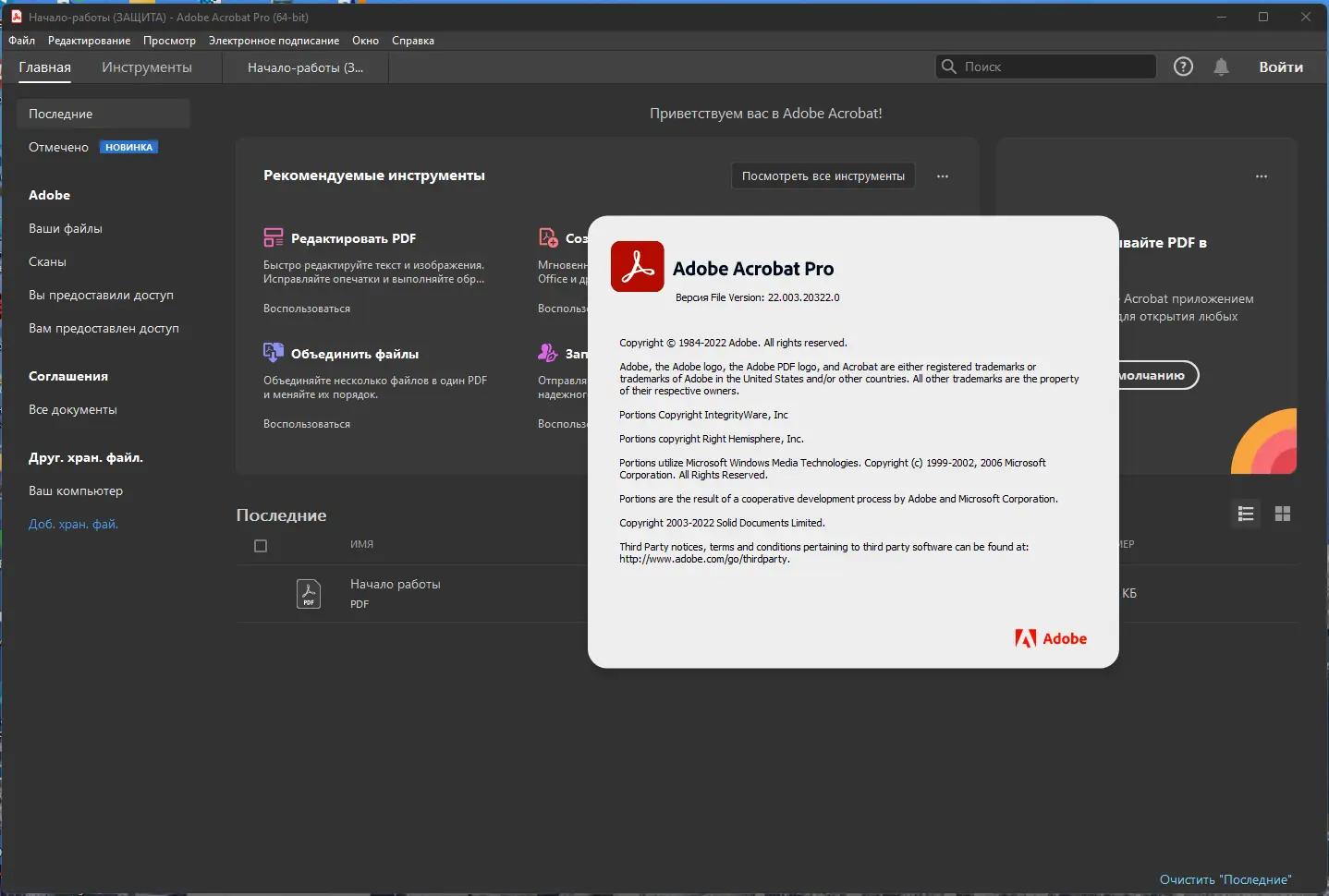Click the Edit PDF tool icon
1329x896 pixels.
pyautogui.click(x=274, y=238)
